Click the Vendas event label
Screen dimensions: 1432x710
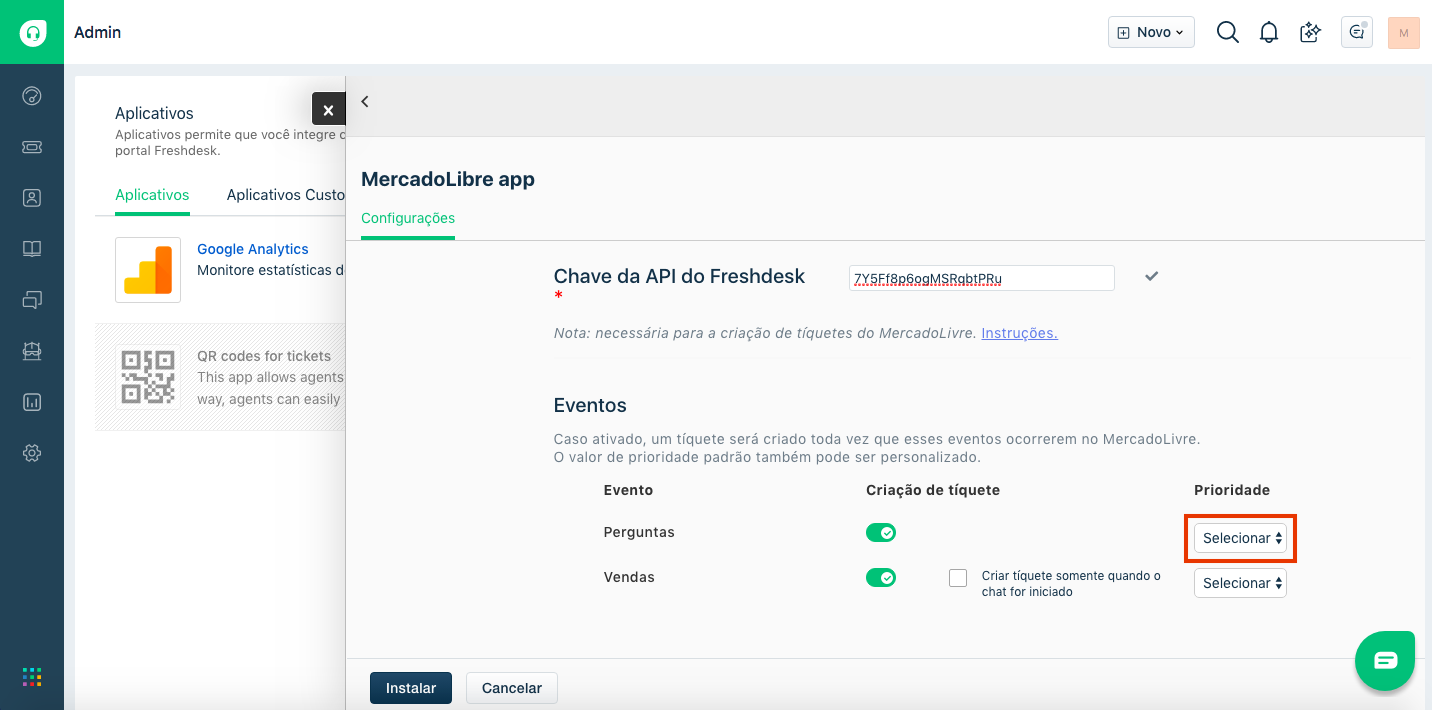pyautogui.click(x=629, y=577)
